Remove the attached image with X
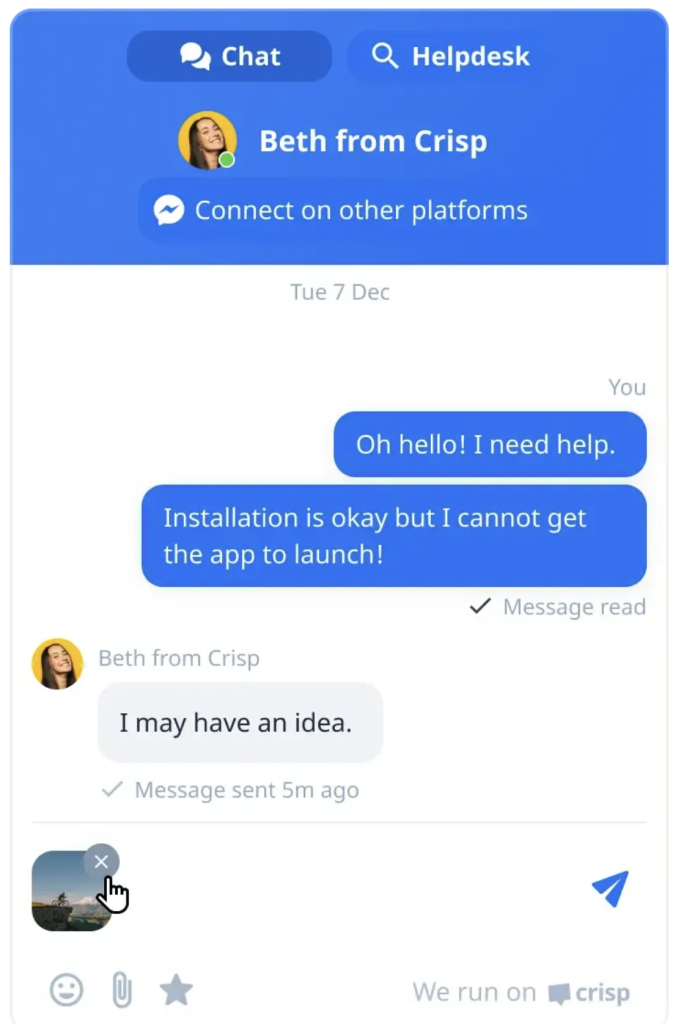Viewport: 681px width, 1024px height. pyautogui.click(x=101, y=862)
